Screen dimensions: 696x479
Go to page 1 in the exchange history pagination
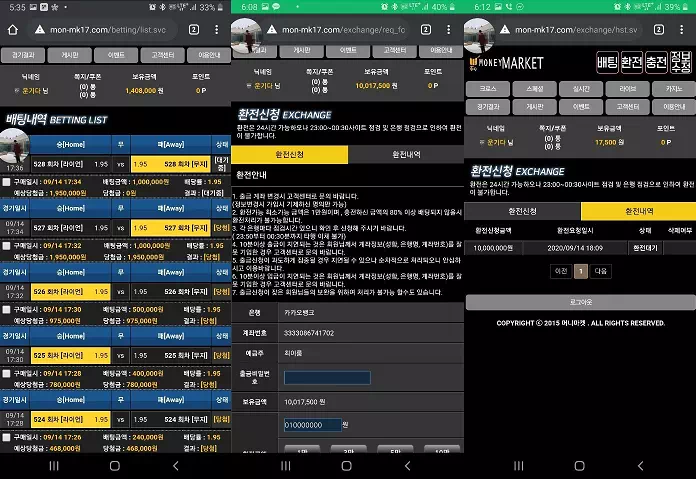581,271
